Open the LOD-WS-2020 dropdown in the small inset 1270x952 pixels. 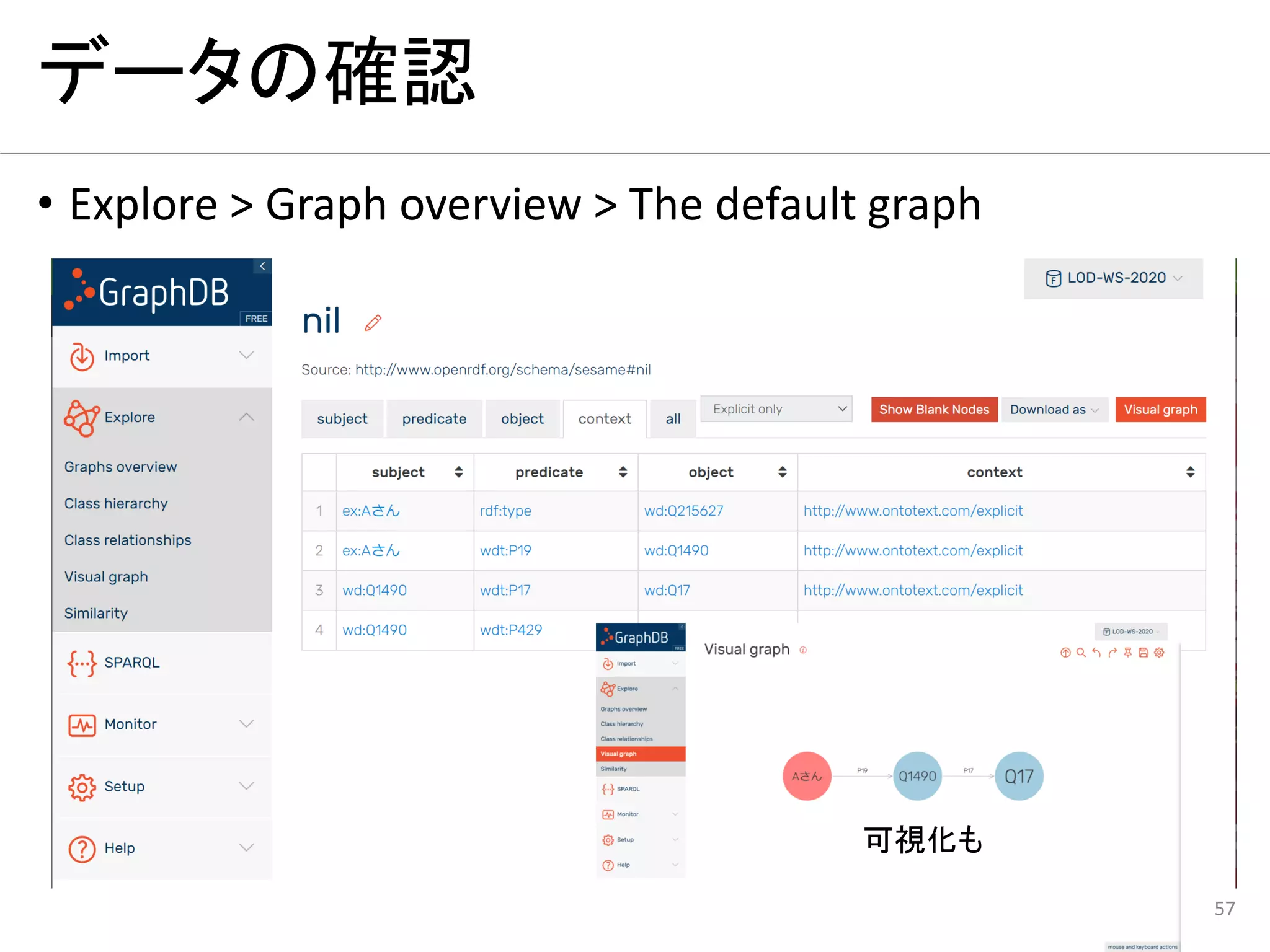1131,632
